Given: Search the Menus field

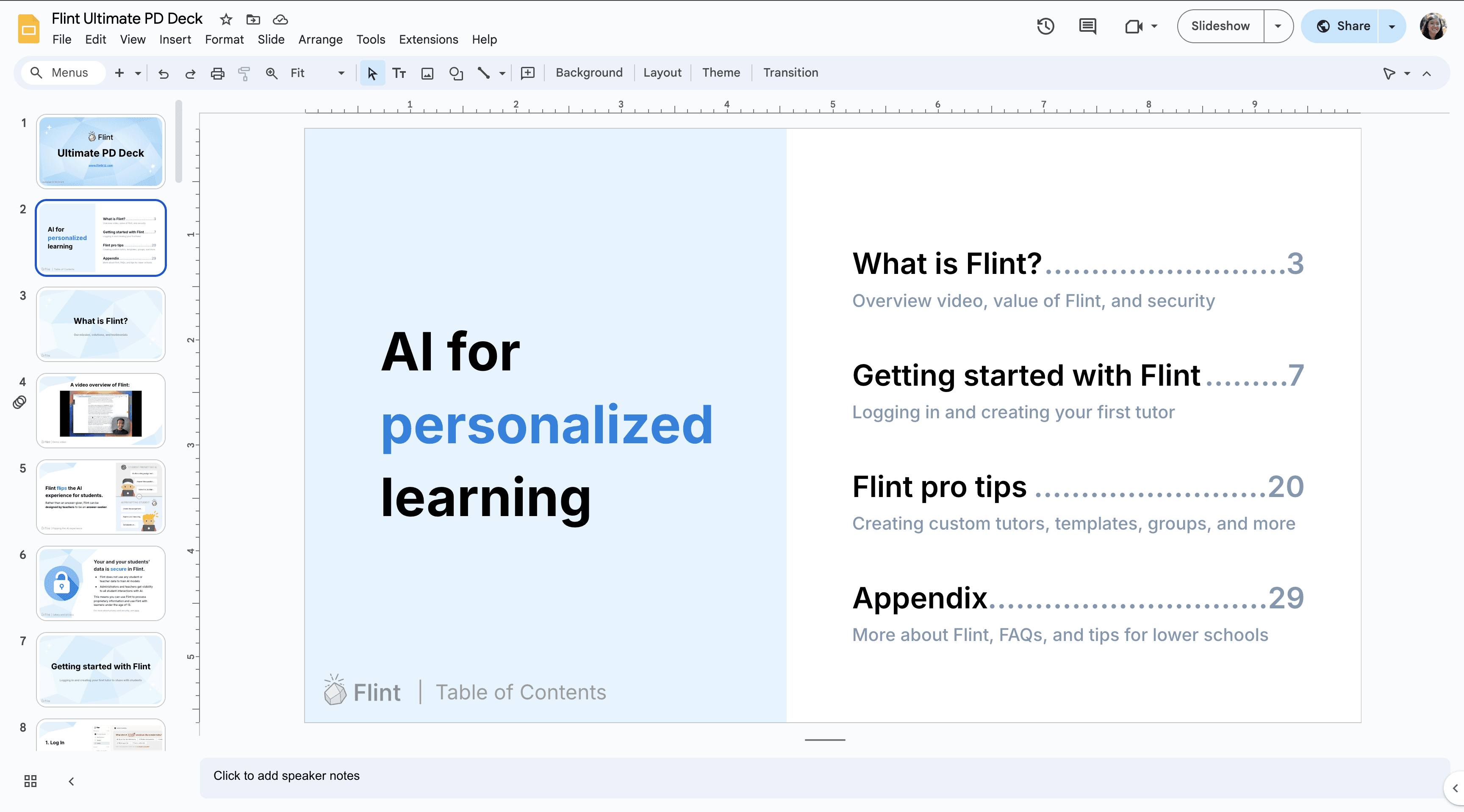Looking at the screenshot, I should coord(64,73).
